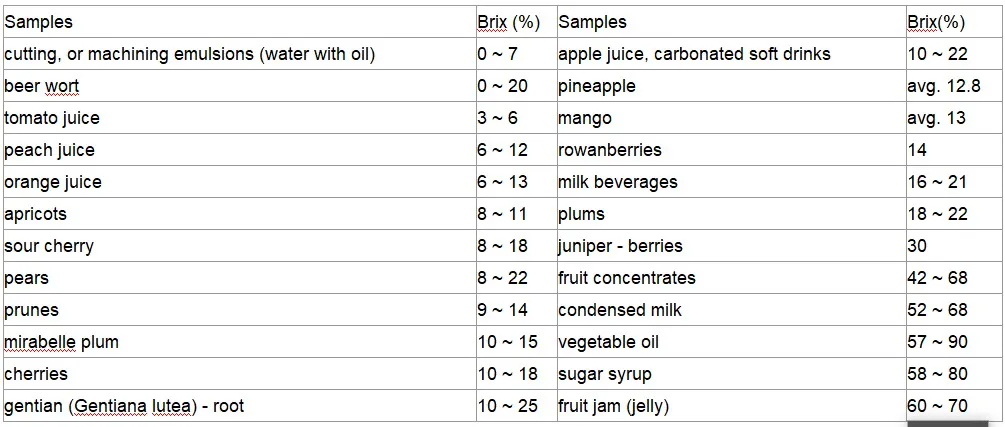
Task: Select the 'rowanberries' table cell
Action: coord(610,150)
